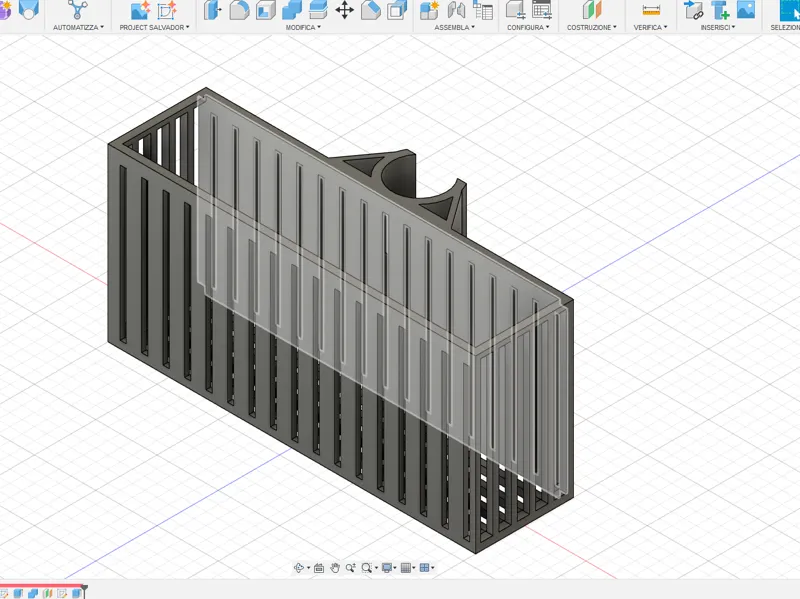Open the Orbit type dropdown arrow
The image size is (800, 599).
pyautogui.click(x=309, y=568)
